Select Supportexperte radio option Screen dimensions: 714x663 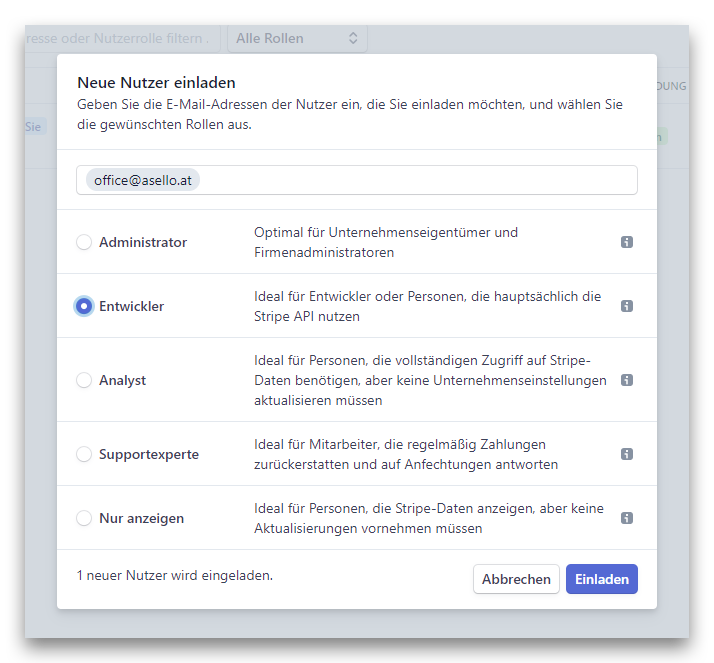pyautogui.click(x=84, y=454)
